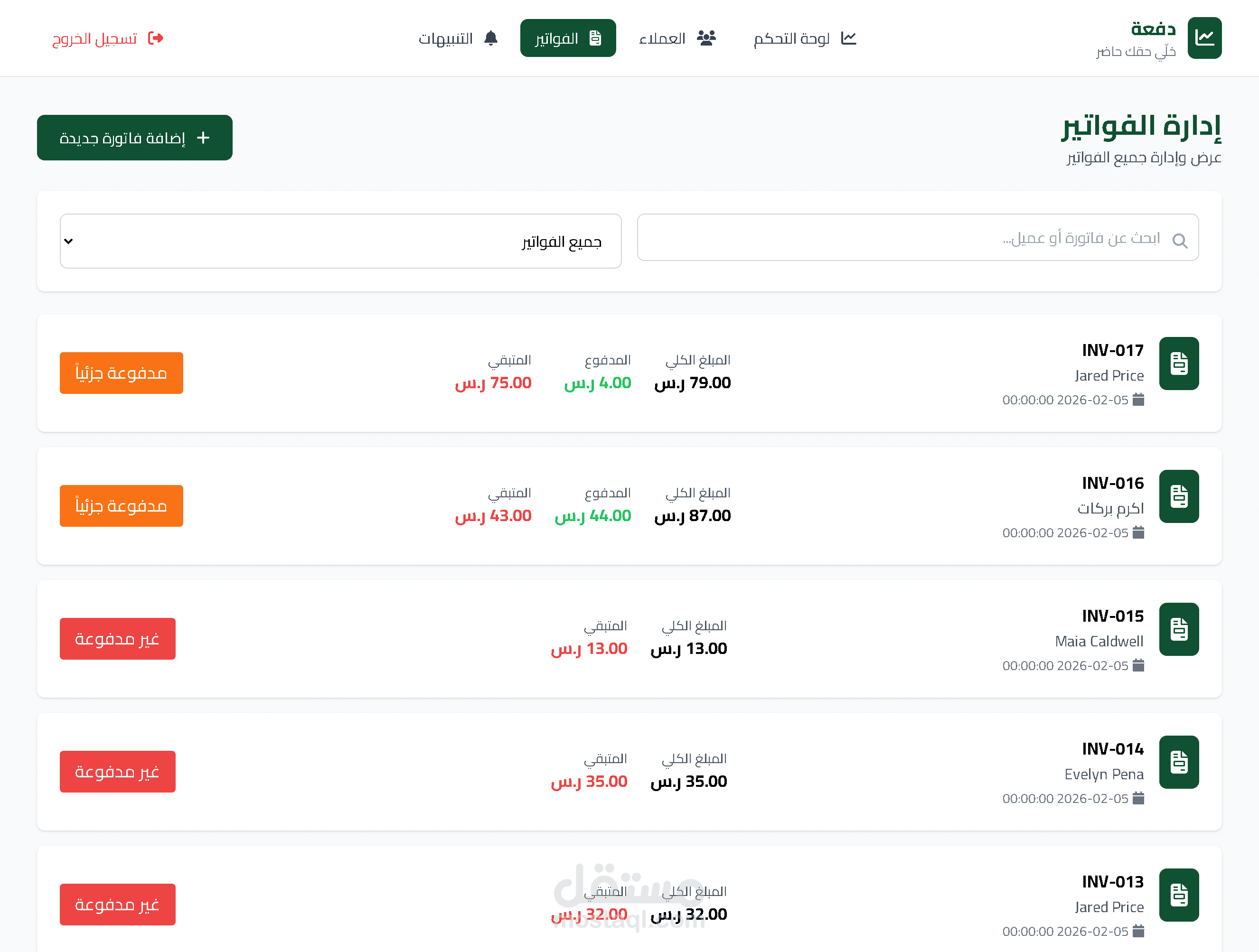
Task: Click the bell notifications icon
Action: click(x=490, y=38)
